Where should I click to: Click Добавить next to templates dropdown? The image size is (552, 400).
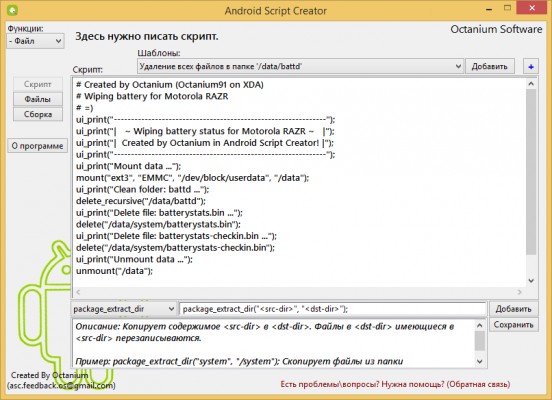tap(490, 66)
